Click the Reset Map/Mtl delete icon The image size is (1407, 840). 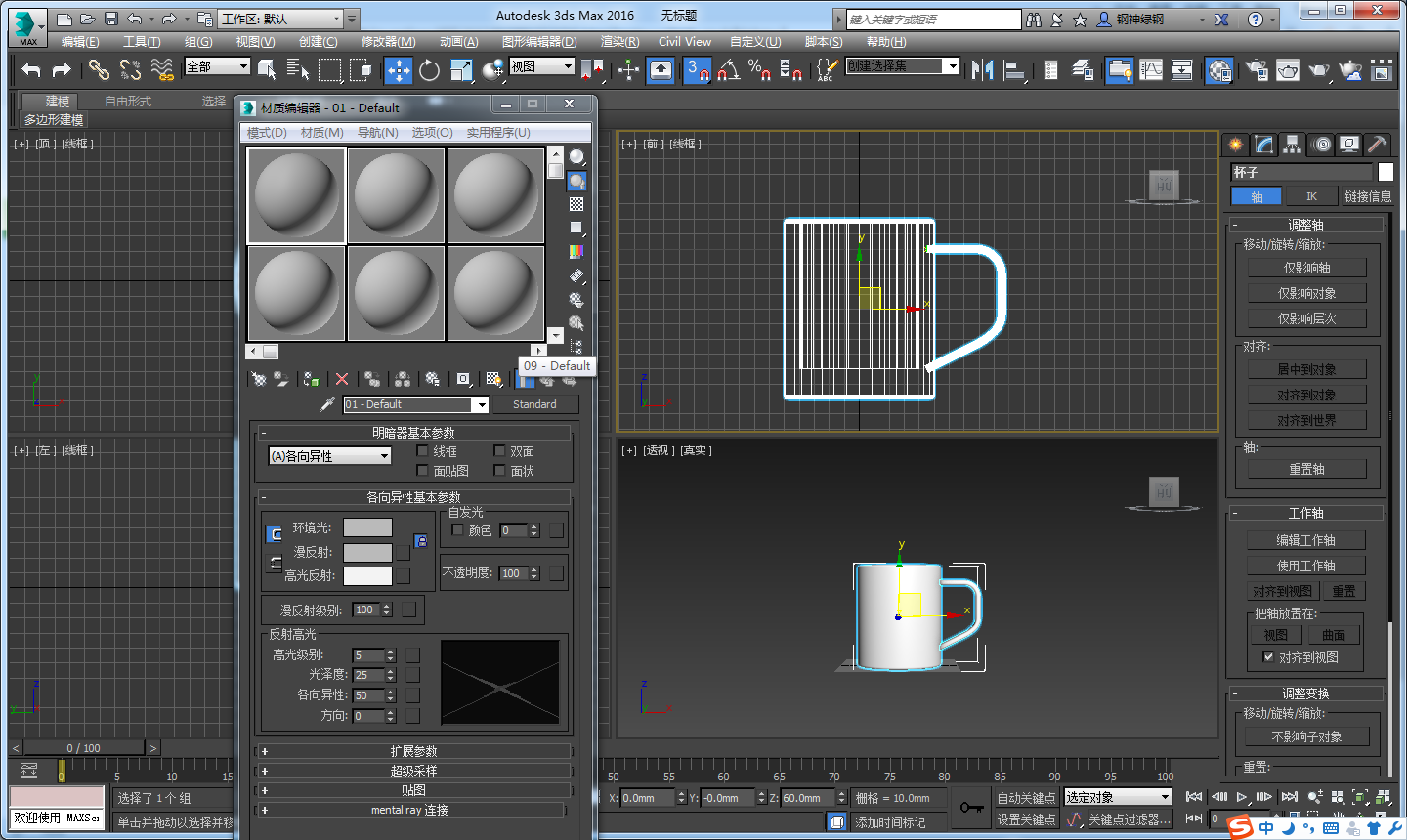(x=341, y=379)
